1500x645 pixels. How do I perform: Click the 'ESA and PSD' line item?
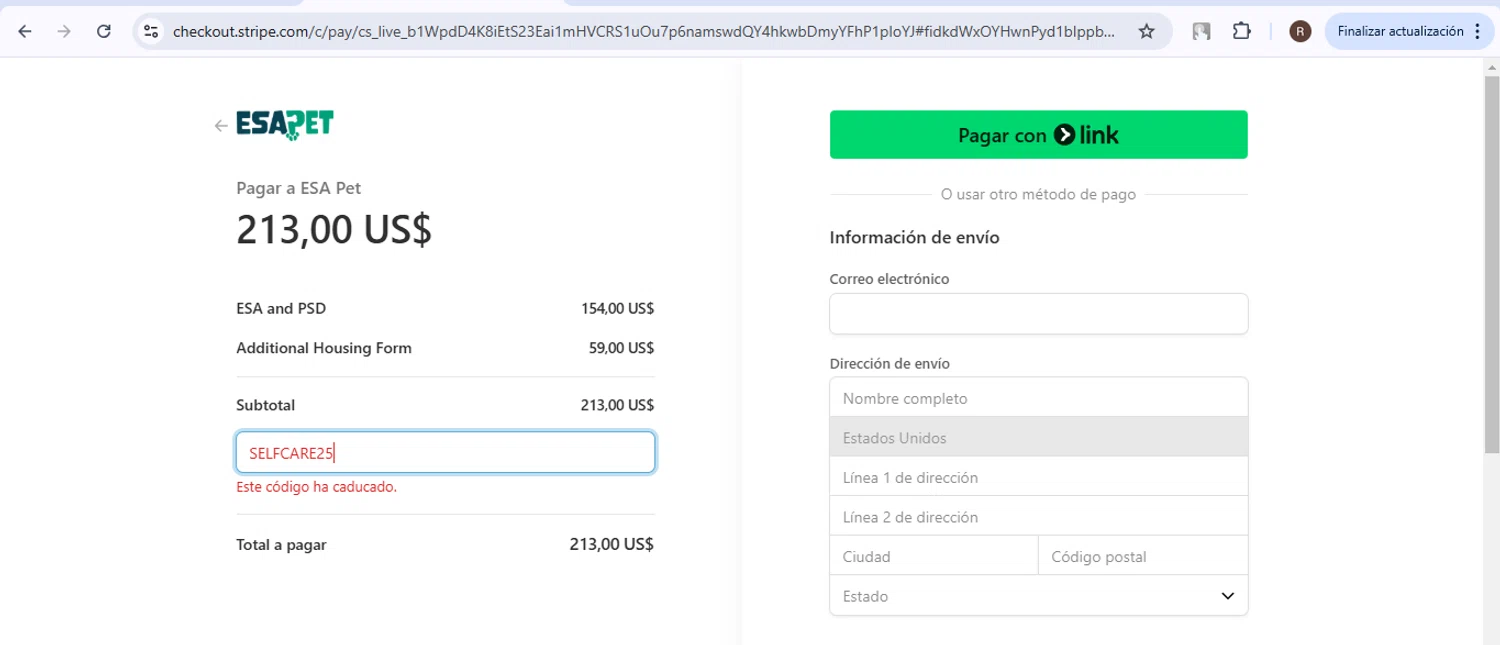coord(281,308)
